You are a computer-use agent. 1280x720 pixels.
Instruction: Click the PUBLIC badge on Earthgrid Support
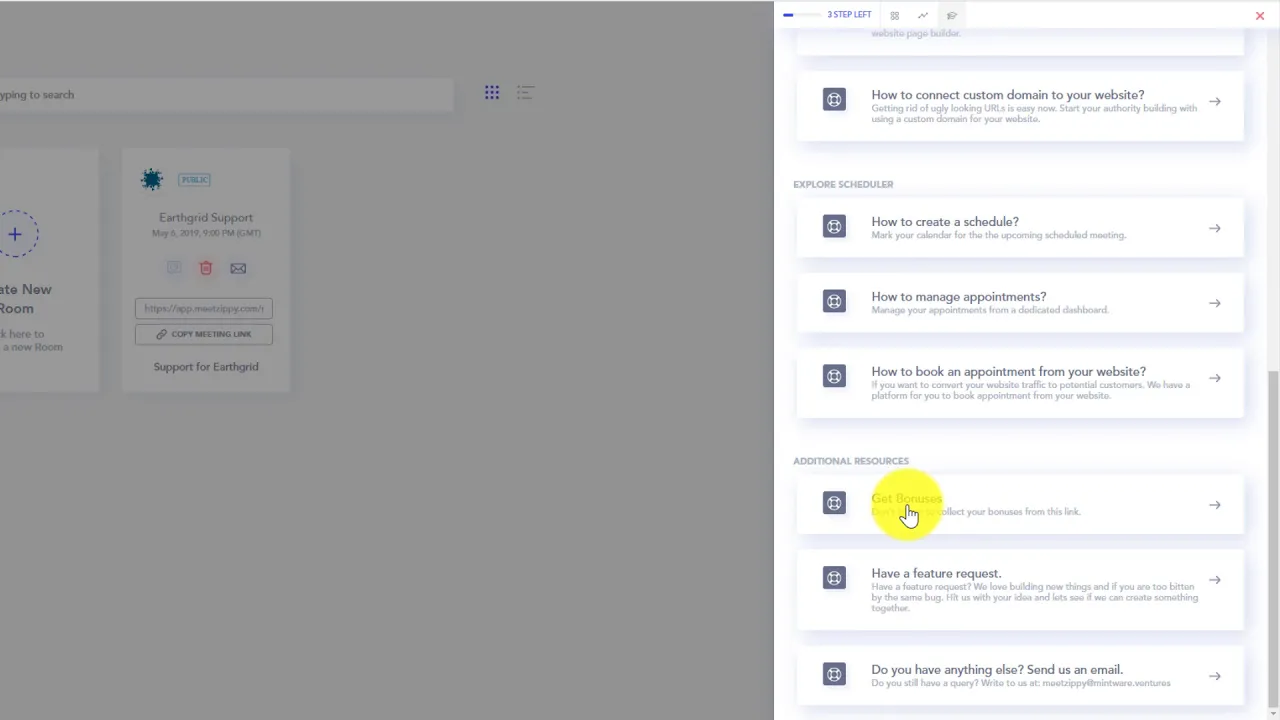pyautogui.click(x=194, y=180)
